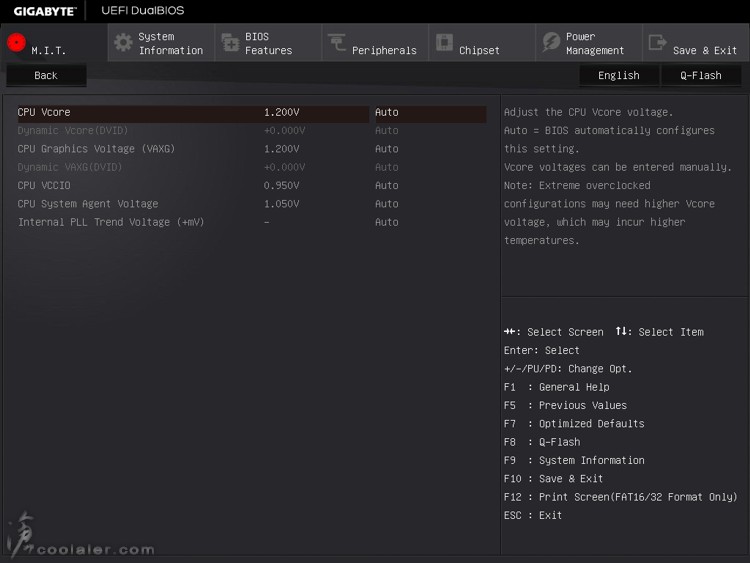Click the Peripherals connector icon

click(337, 42)
